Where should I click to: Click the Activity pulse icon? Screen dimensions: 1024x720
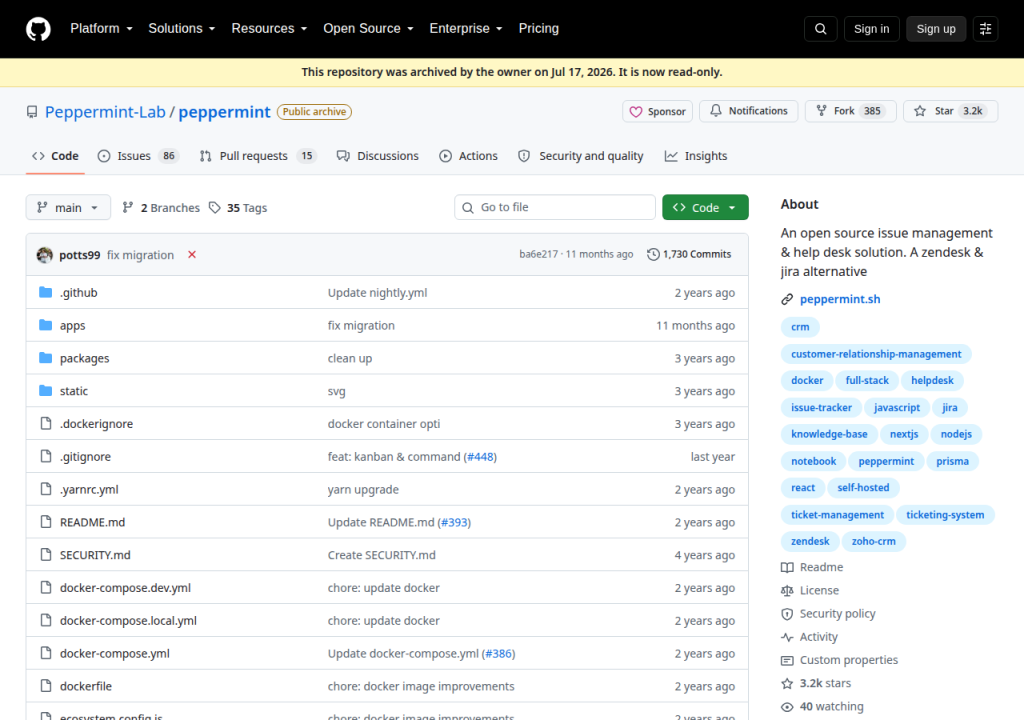787,637
